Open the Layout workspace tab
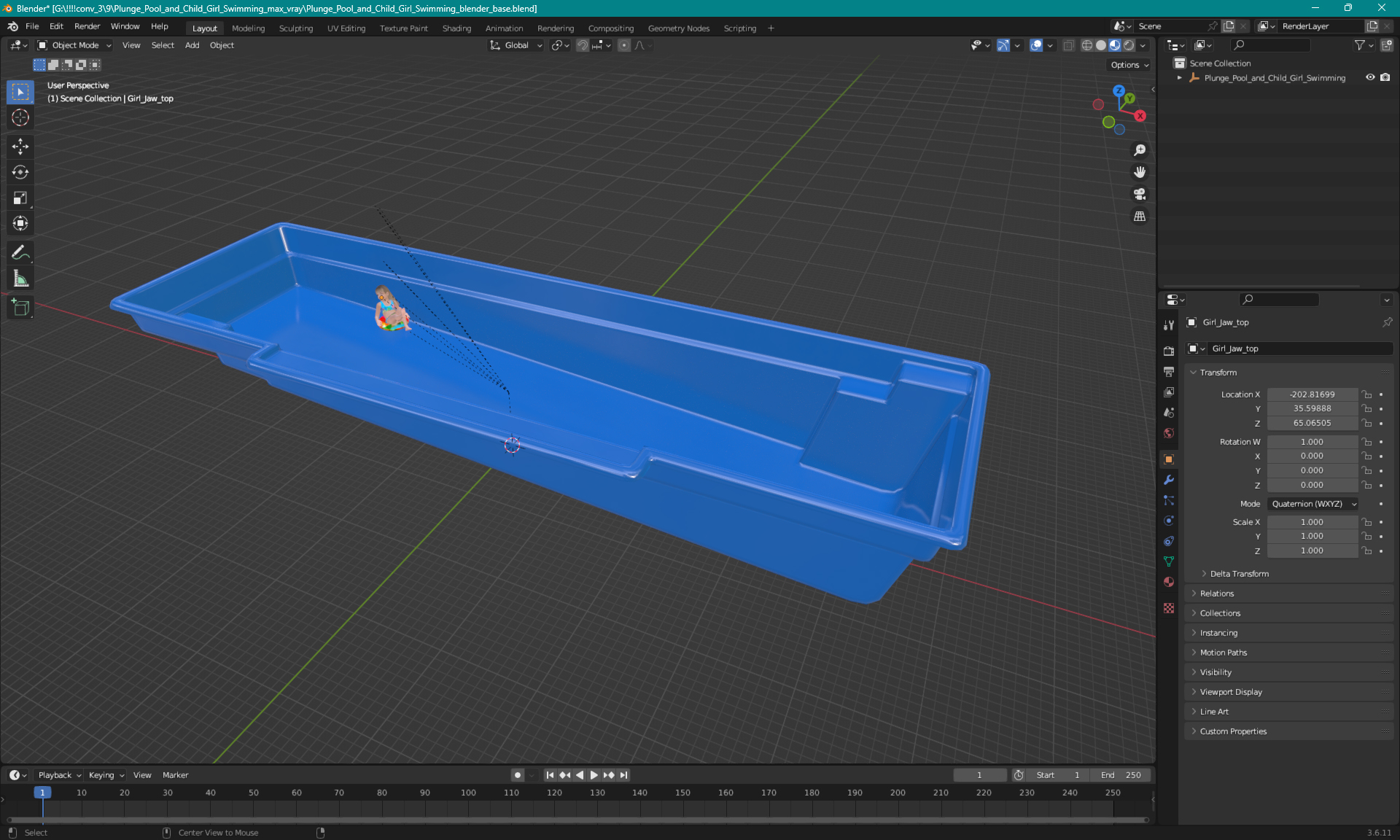 point(204,27)
